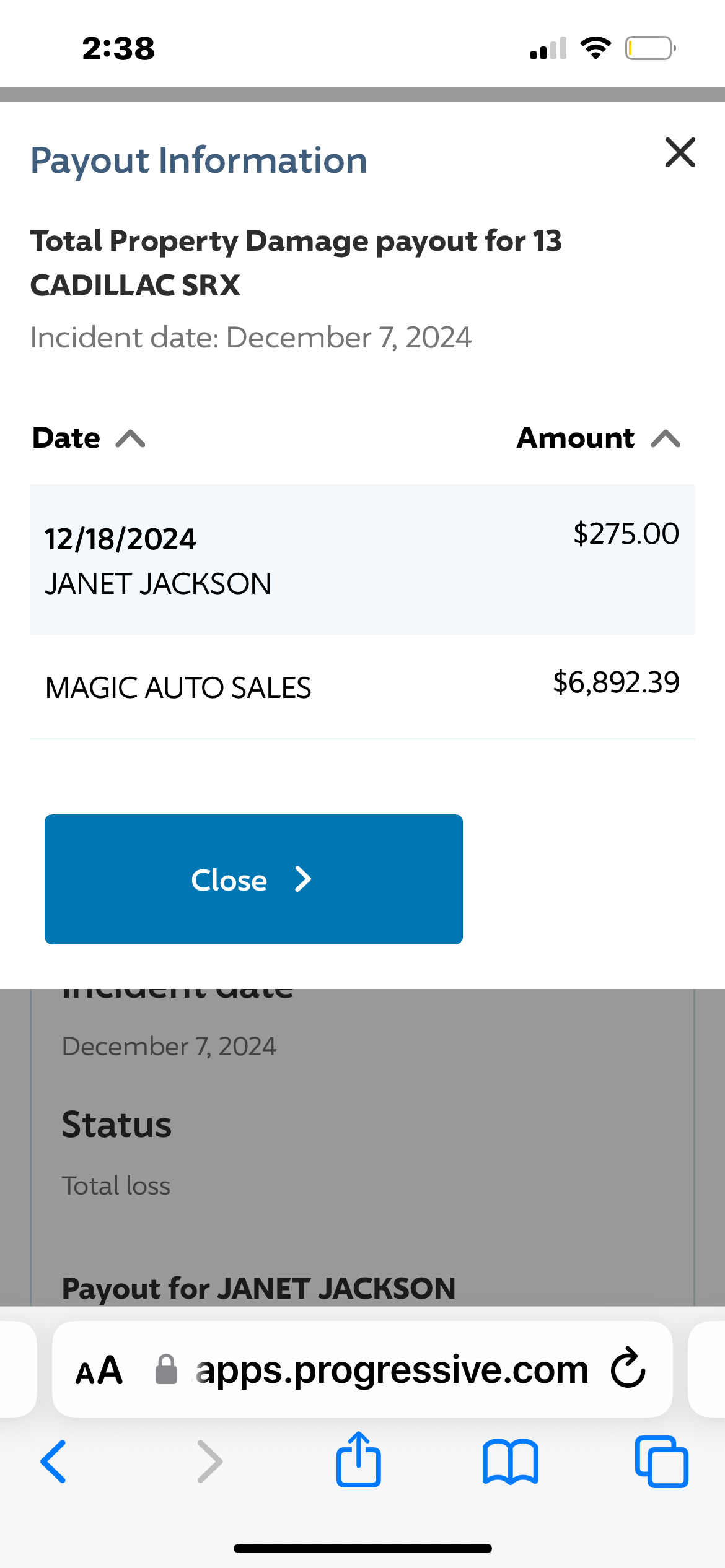Select the 12/18/2024 Janet Jackson payout row
725x1568 pixels.
(x=362, y=560)
